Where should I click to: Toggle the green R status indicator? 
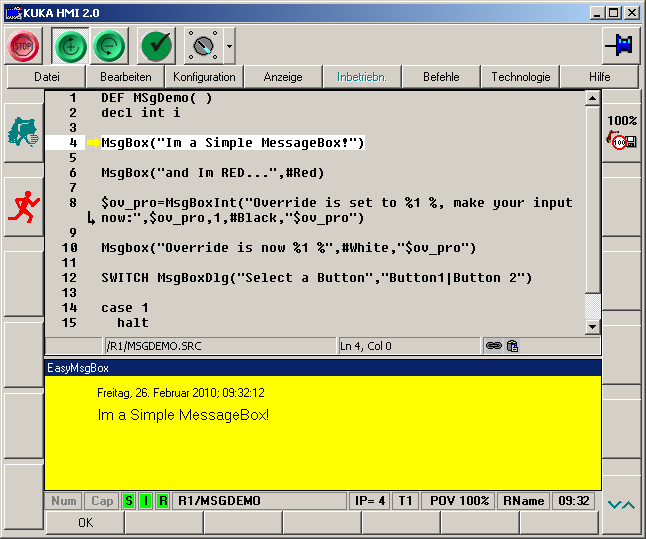[162, 500]
